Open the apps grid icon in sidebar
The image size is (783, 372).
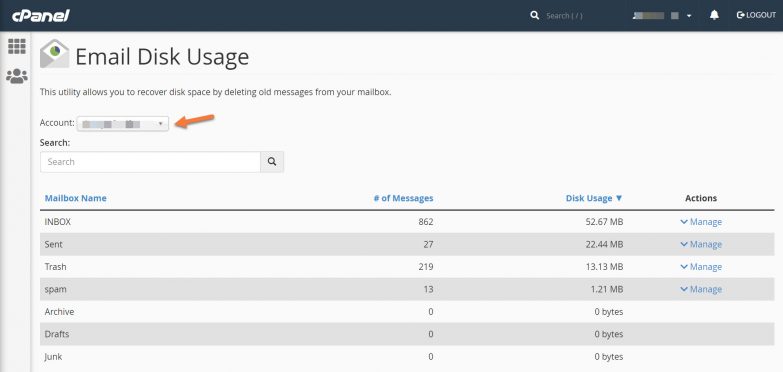(x=16, y=46)
